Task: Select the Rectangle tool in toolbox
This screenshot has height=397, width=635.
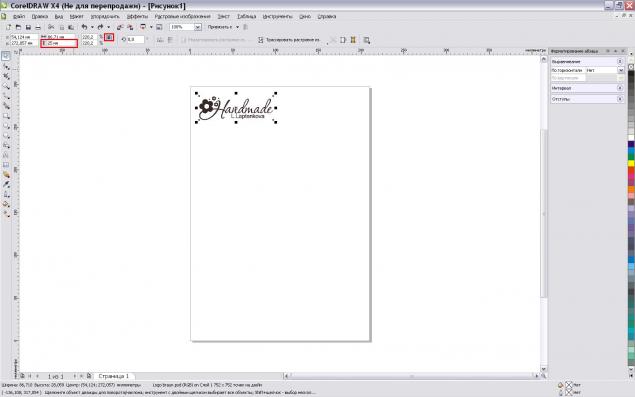Action: point(6,116)
